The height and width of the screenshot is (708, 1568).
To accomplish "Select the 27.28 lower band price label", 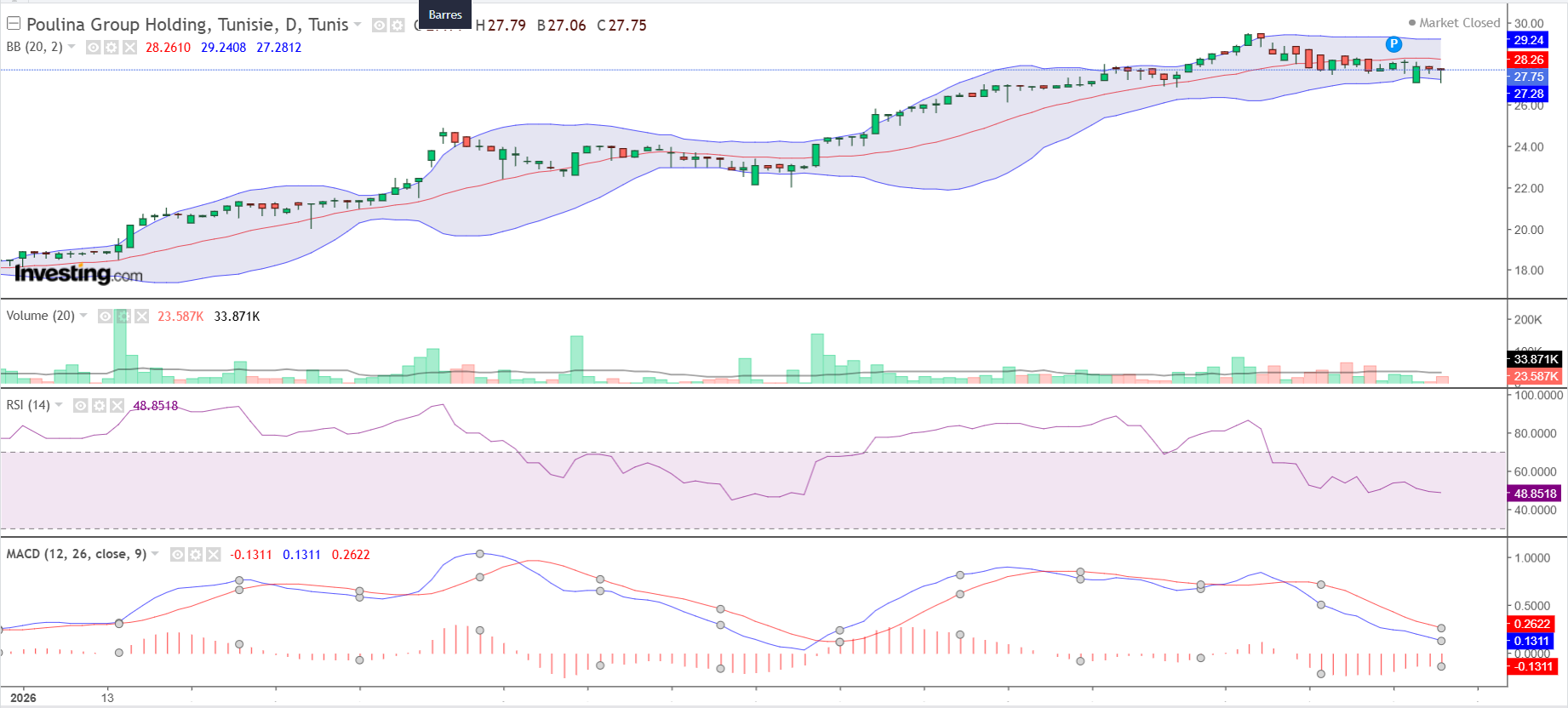I will tap(1529, 94).
